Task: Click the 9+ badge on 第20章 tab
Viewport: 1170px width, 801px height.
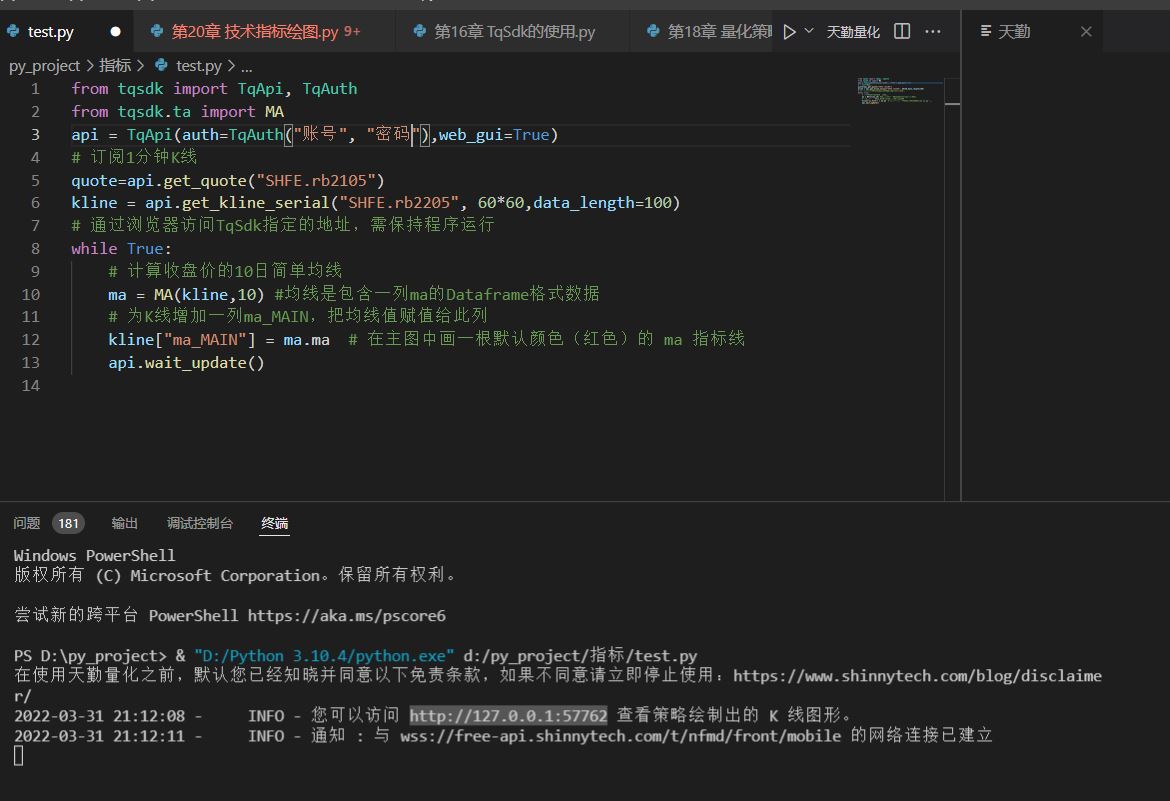Action: (352, 31)
